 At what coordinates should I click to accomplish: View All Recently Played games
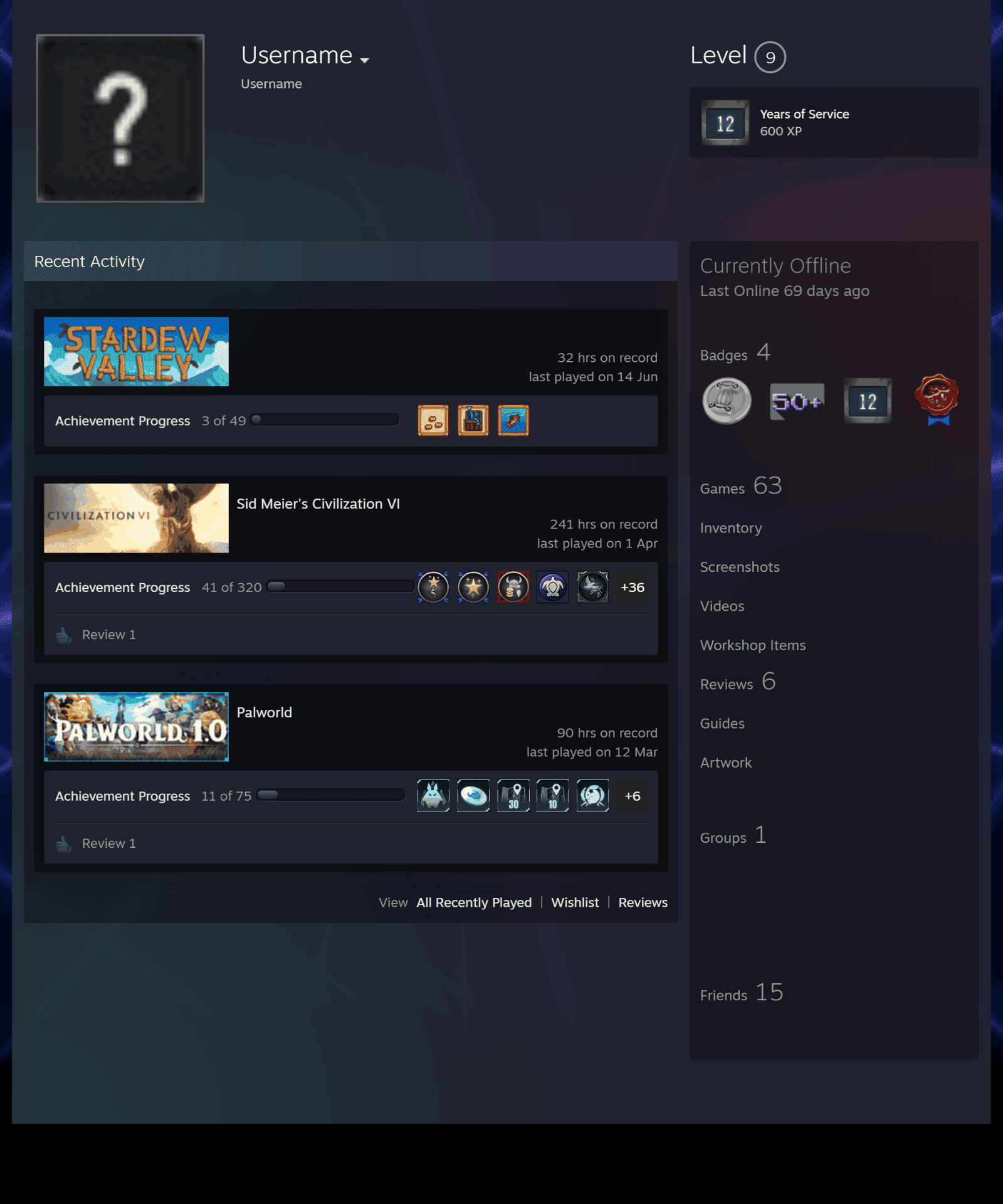coord(474,902)
